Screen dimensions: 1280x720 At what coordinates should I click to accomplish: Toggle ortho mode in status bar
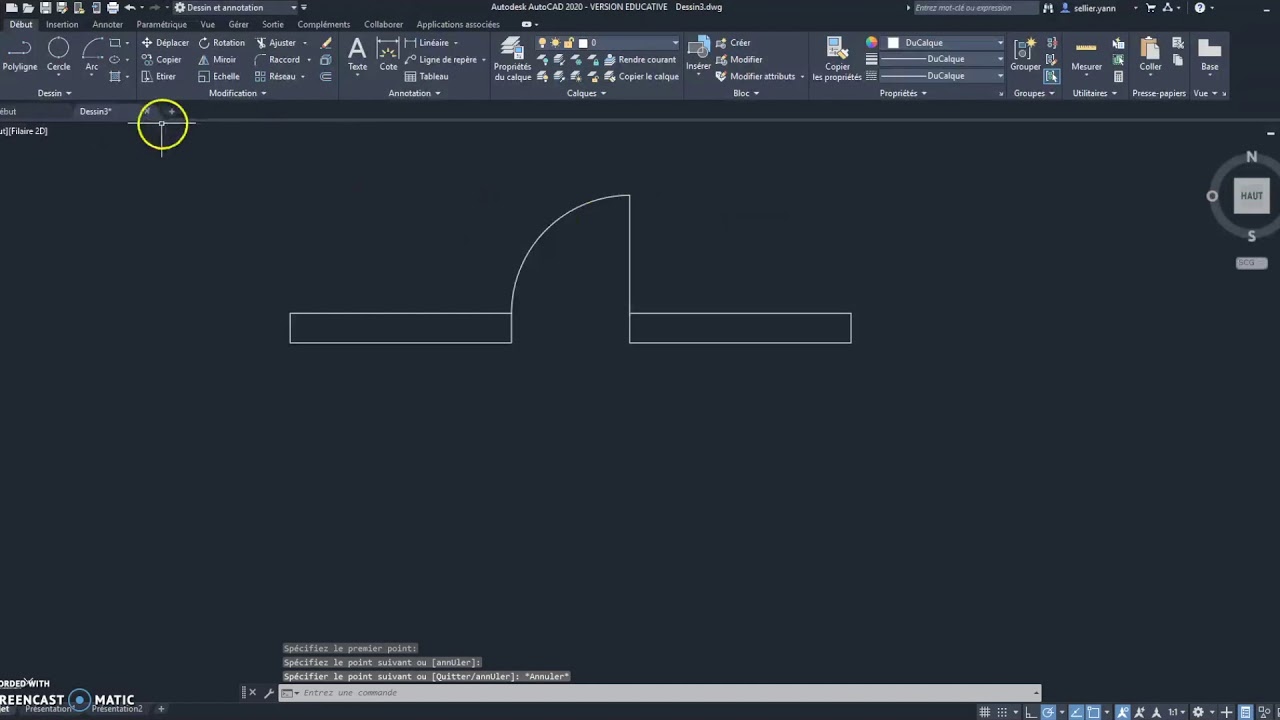pyautogui.click(x=1031, y=712)
